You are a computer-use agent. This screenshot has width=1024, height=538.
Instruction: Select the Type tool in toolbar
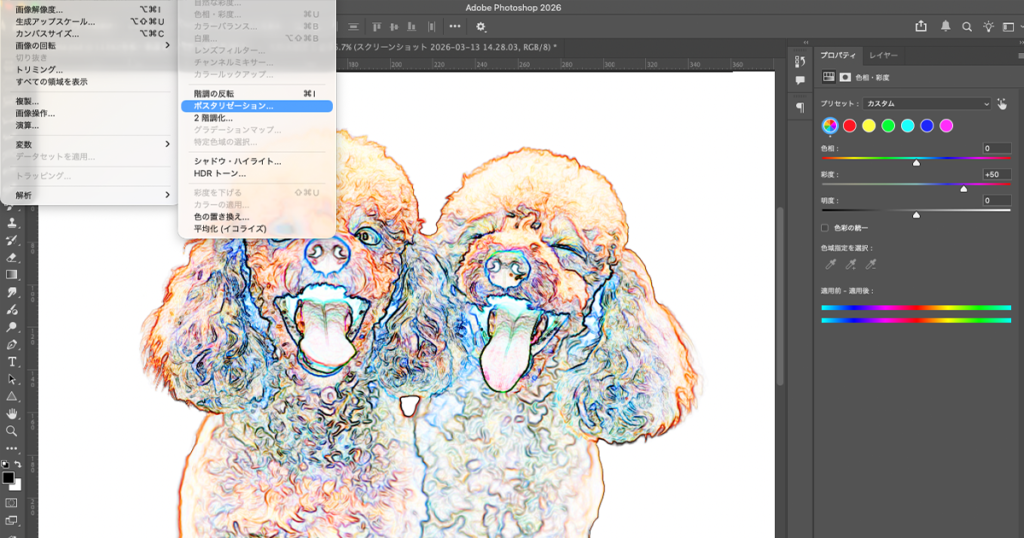12,361
